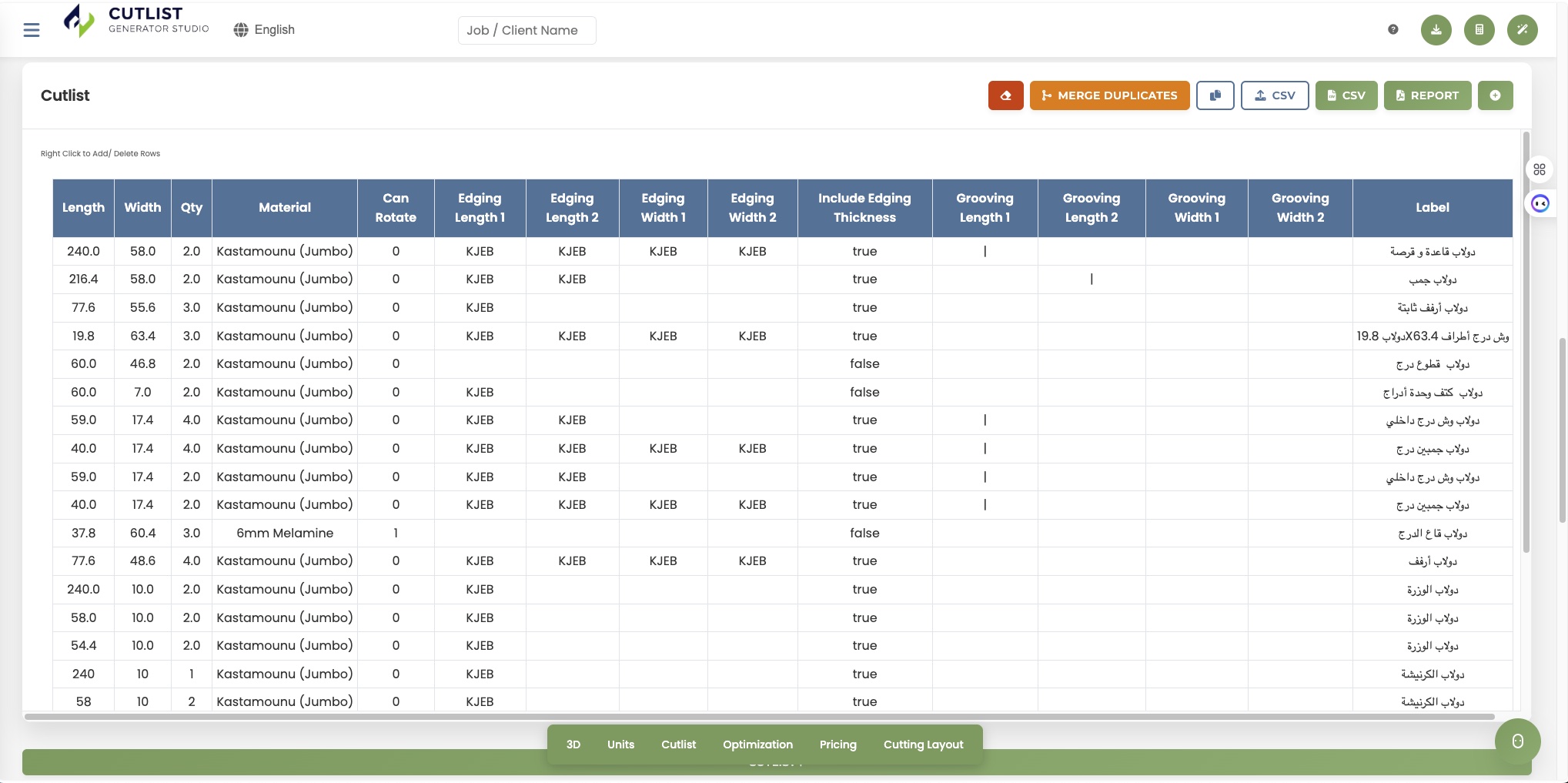The height and width of the screenshot is (783, 1568).
Task: Open Material dropdown showing Kastamounu (Jumbo)
Action: [x=284, y=251]
